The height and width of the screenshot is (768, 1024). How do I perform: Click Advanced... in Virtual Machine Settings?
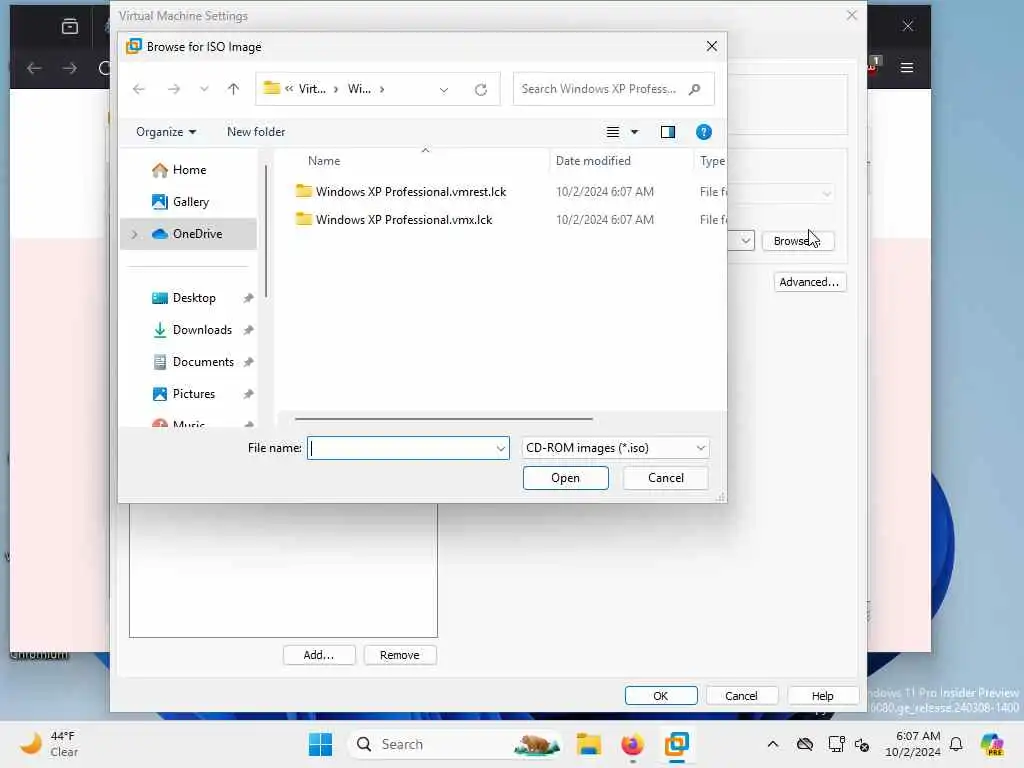tap(810, 282)
